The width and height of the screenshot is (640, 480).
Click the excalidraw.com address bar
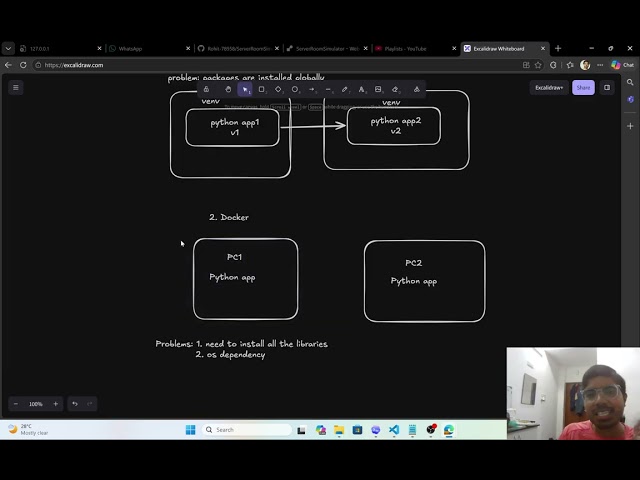[x=278, y=65]
